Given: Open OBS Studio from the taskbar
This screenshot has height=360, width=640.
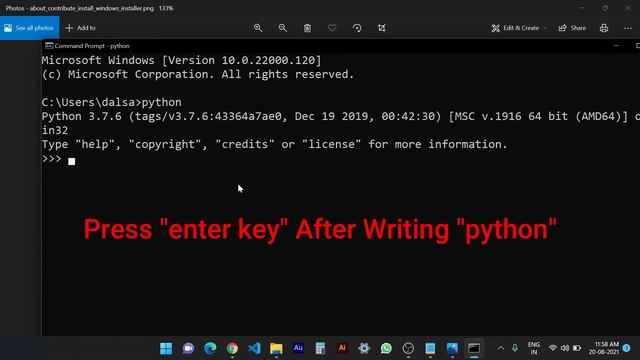Looking at the screenshot, I should pos(408,348).
